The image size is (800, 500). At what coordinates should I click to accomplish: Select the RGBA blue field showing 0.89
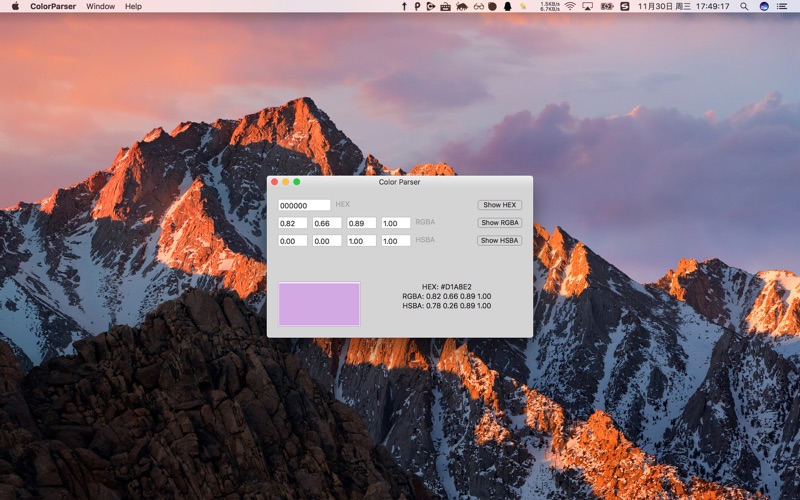(x=361, y=223)
